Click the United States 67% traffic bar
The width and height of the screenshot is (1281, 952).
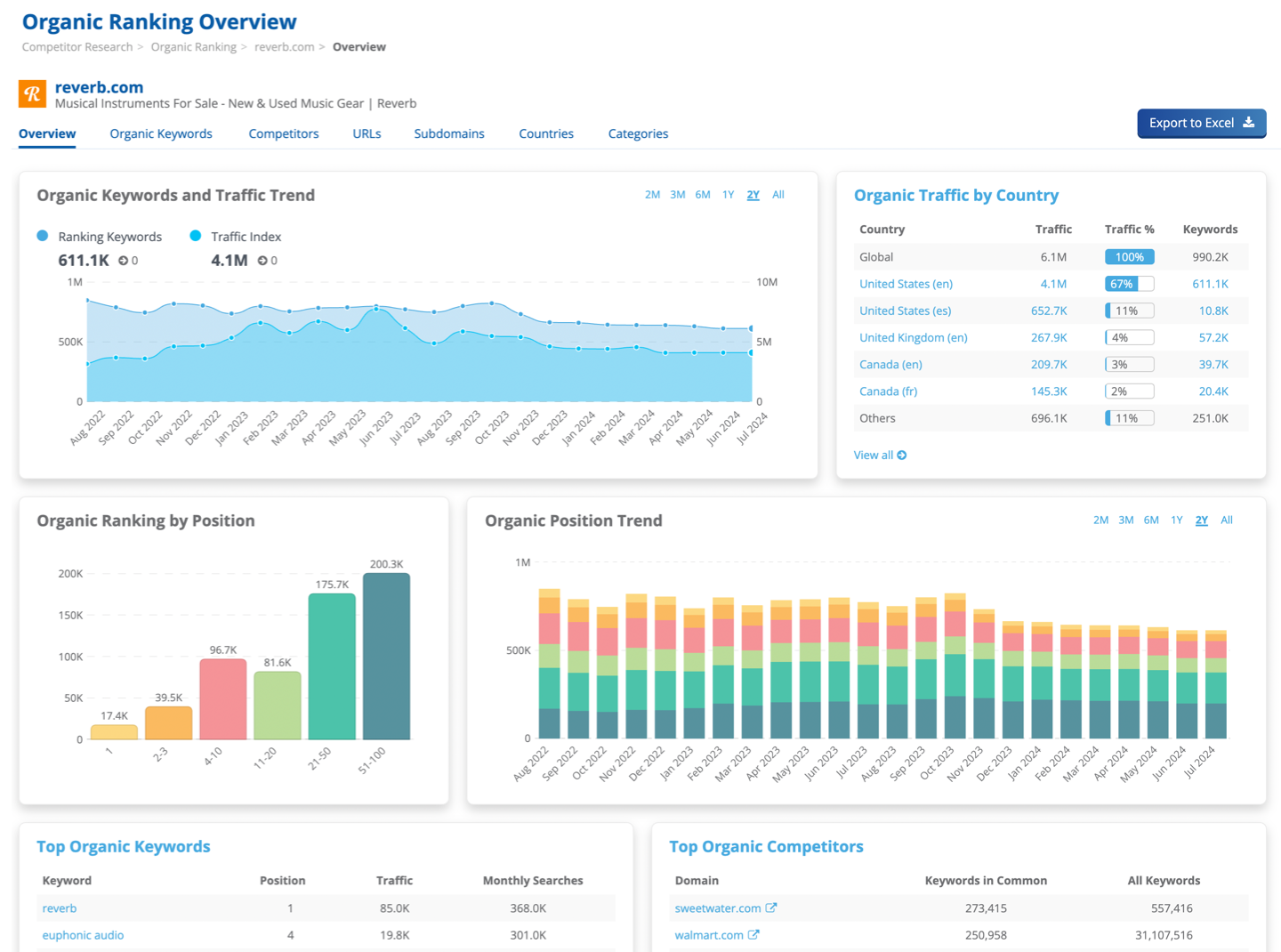point(1129,284)
